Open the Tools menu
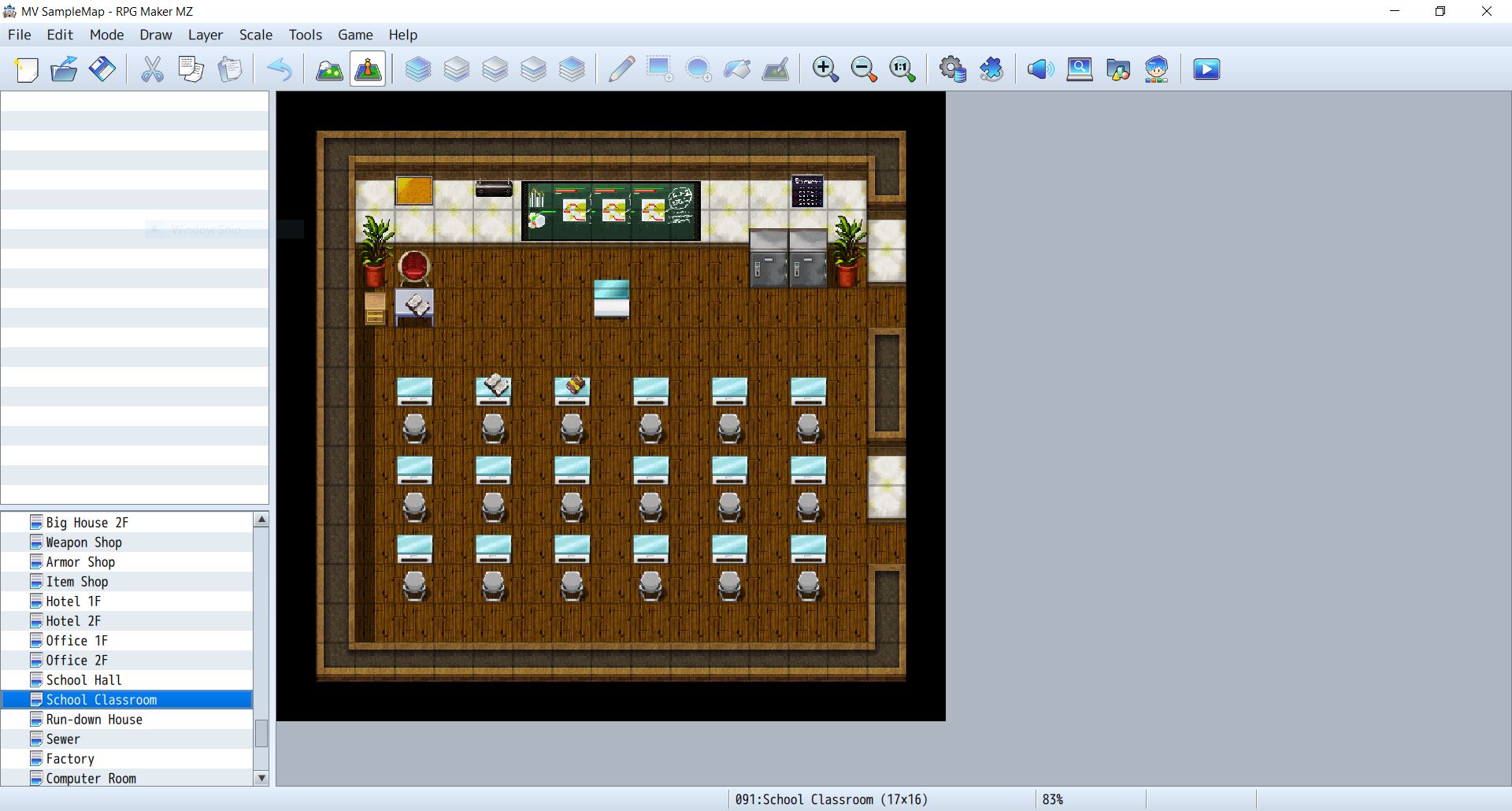Viewport: 1512px width, 811px height. coord(306,35)
